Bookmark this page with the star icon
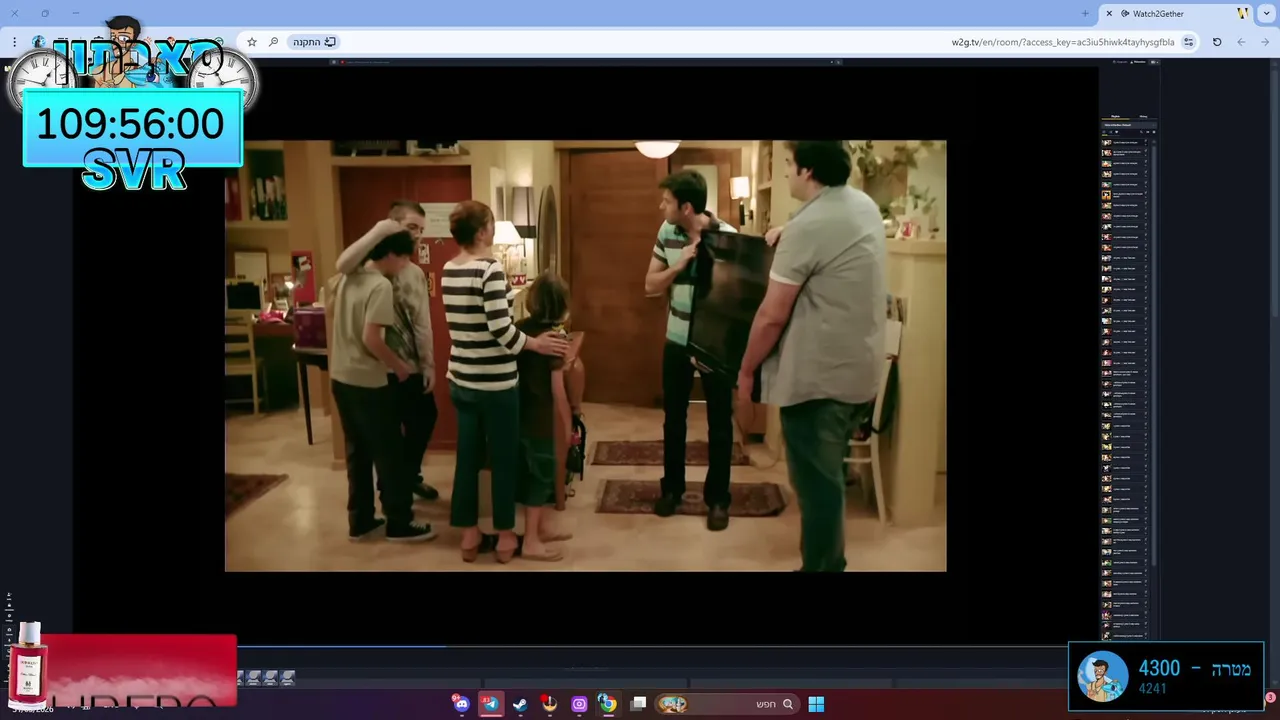Image resolution: width=1280 pixels, height=720 pixels. [x=252, y=42]
